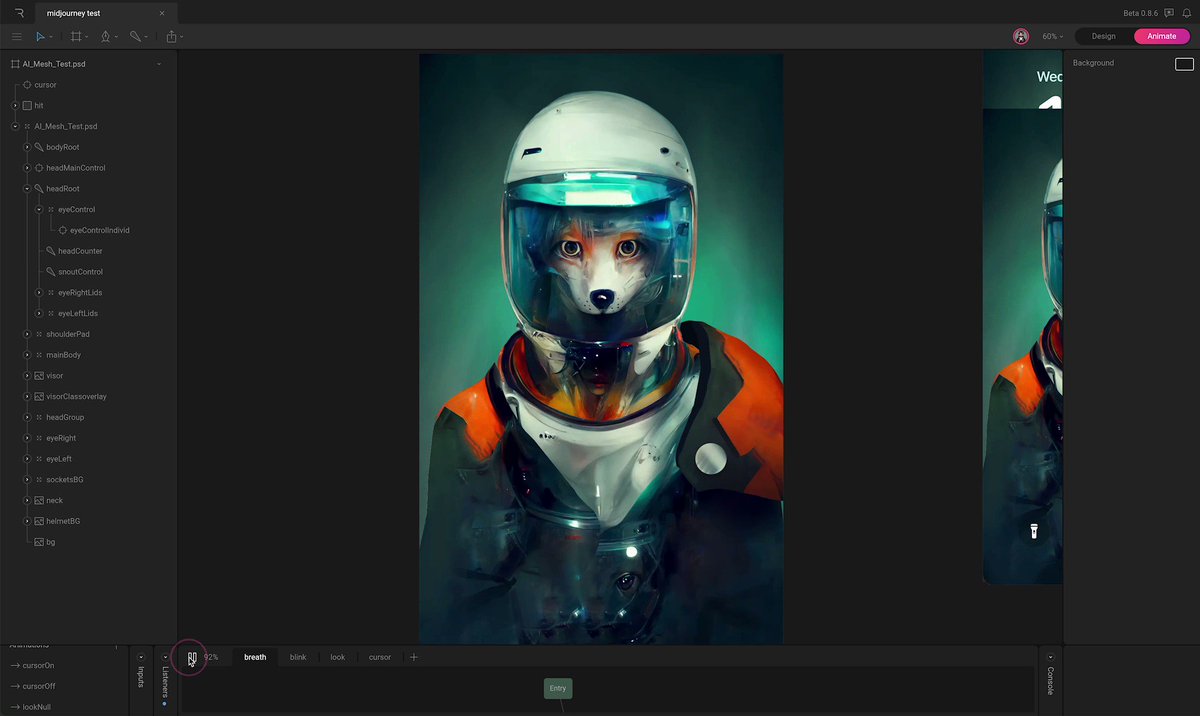
Task: Select the cursorOn animation
Action: [38, 665]
